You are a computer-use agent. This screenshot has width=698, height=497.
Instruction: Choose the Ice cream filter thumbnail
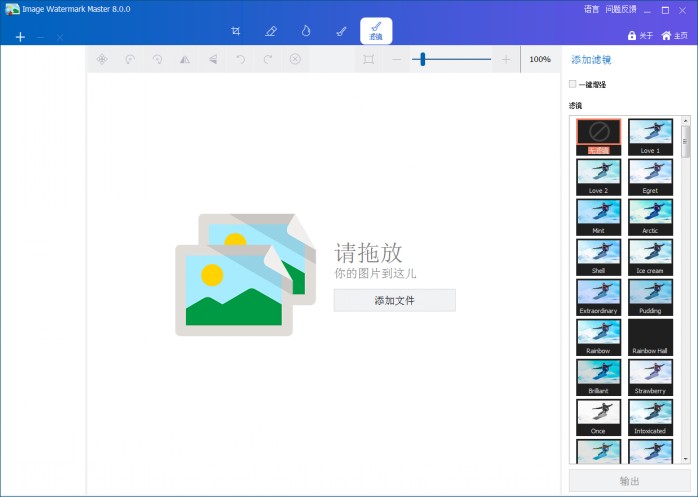[650, 256]
